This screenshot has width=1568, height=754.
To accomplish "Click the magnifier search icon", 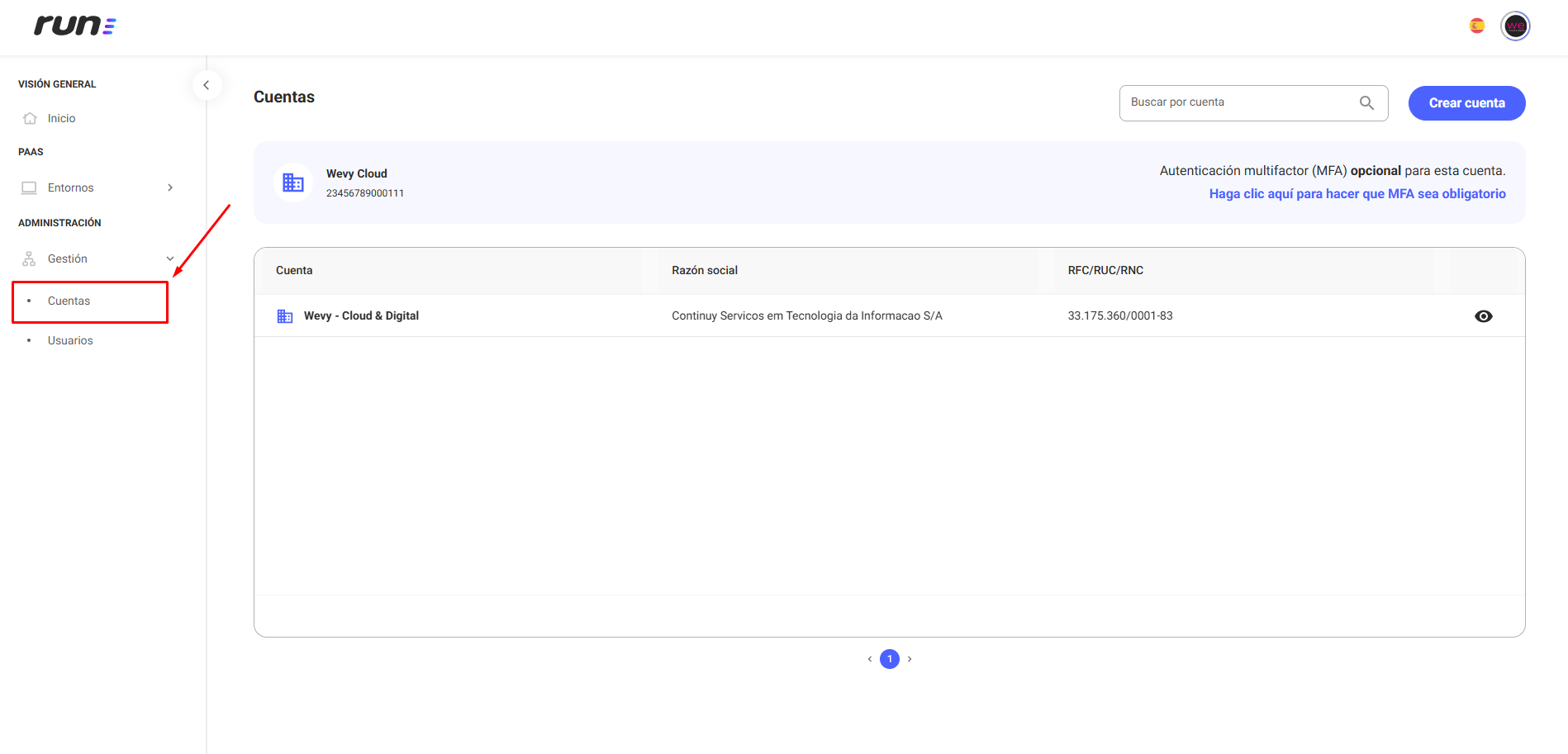I will click(x=1366, y=102).
